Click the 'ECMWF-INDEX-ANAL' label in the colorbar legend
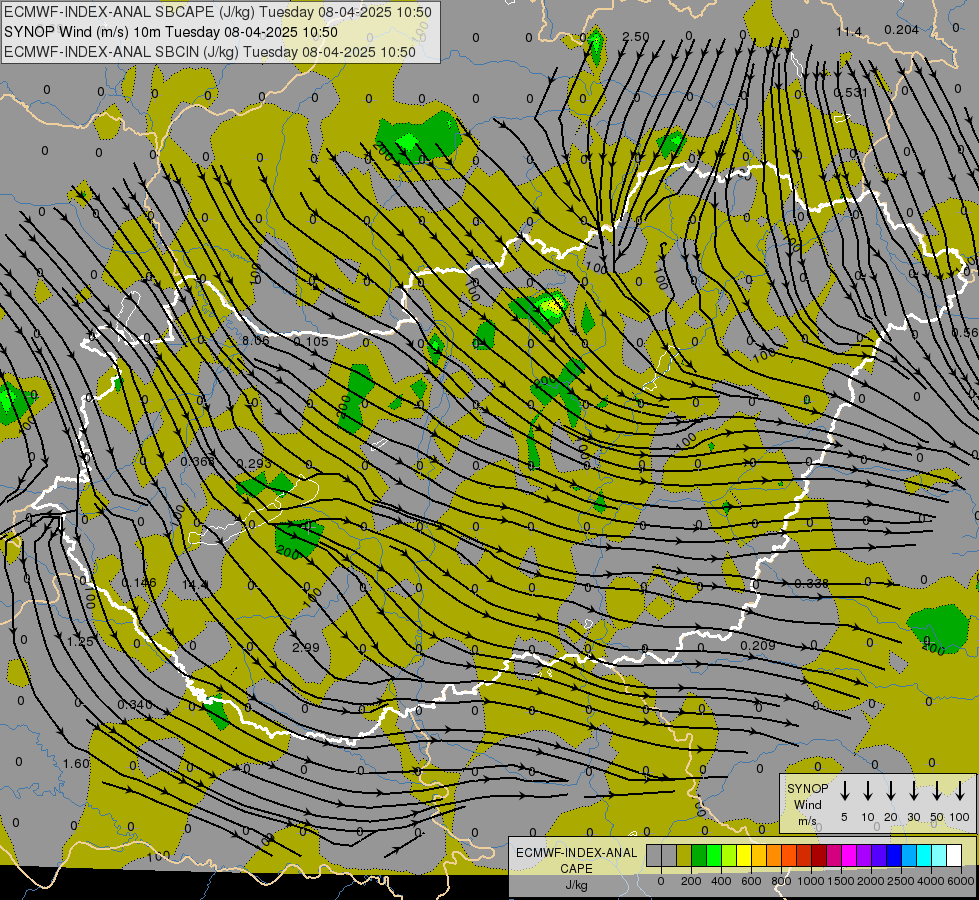The height and width of the screenshot is (900, 979). coord(576,853)
